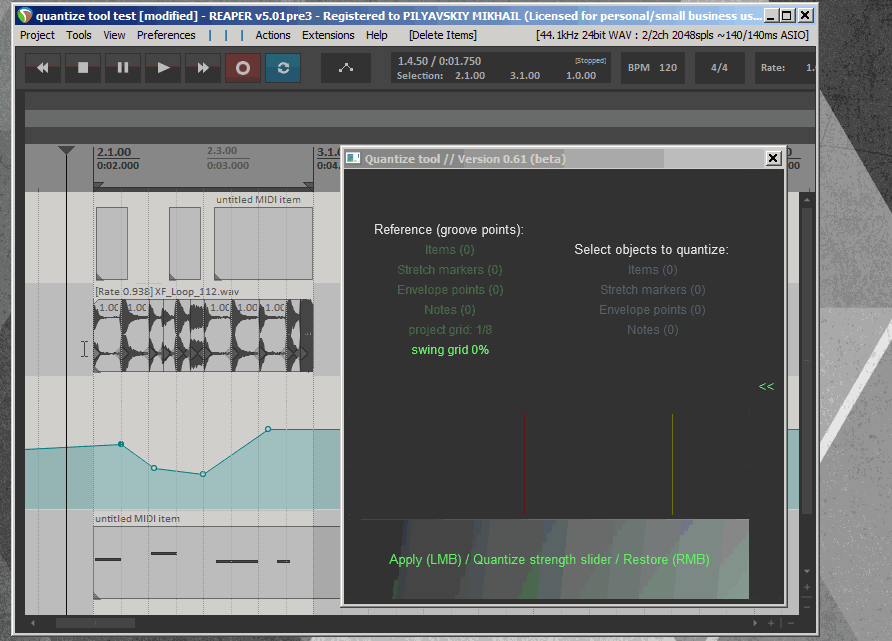Click the rewind to start transport button
This screenshot has height=641, width=892.
(x=43, y=68)
